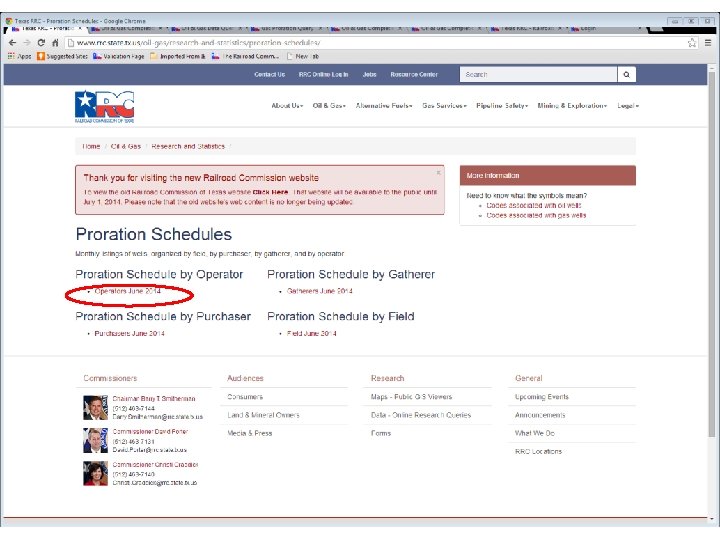The image size is (720, 540).
Task: Dismiss the alert with X
Action: [439, 172]
